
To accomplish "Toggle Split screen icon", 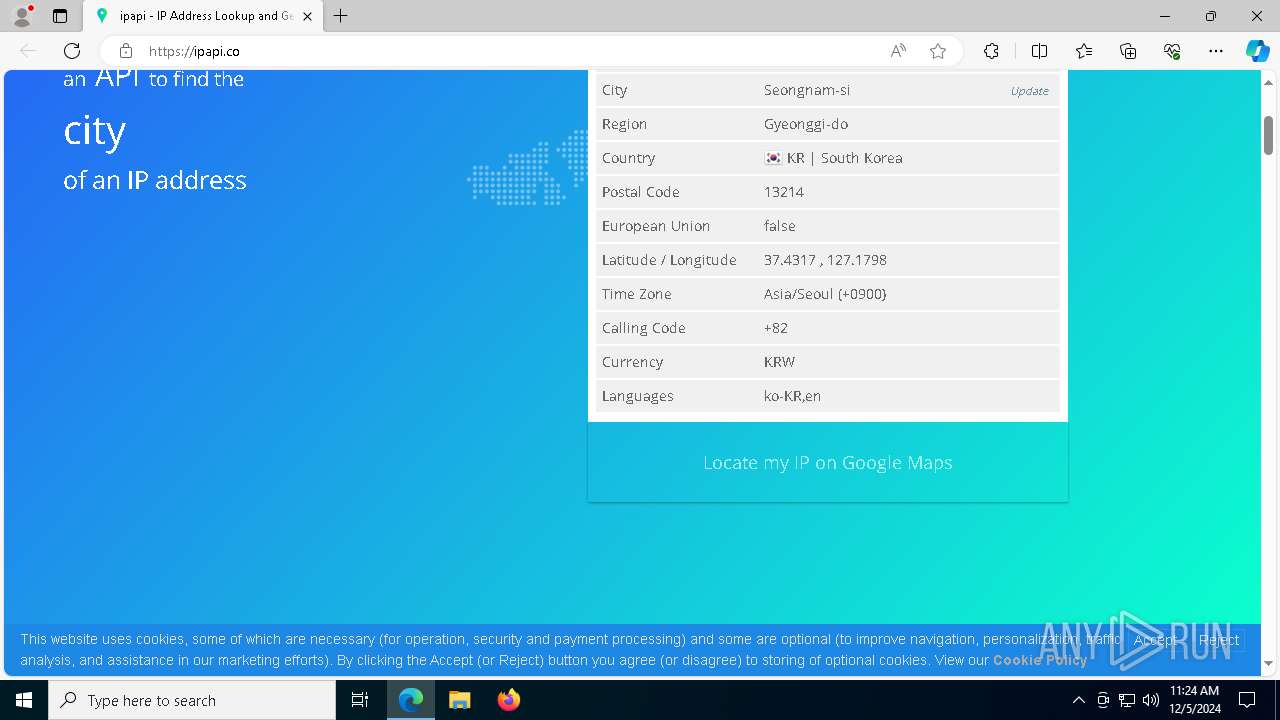I will point(1039,51).
